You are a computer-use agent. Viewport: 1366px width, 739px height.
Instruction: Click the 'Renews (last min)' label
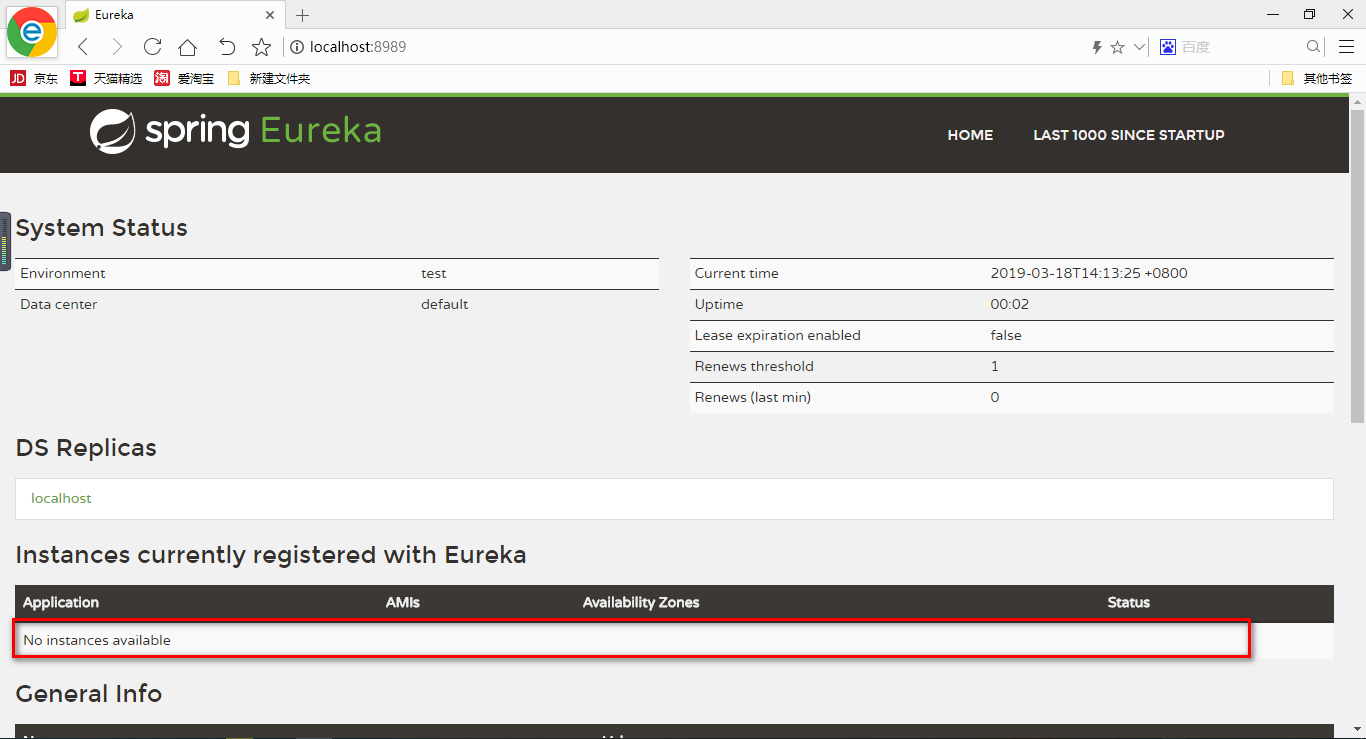tap(753, 397)
